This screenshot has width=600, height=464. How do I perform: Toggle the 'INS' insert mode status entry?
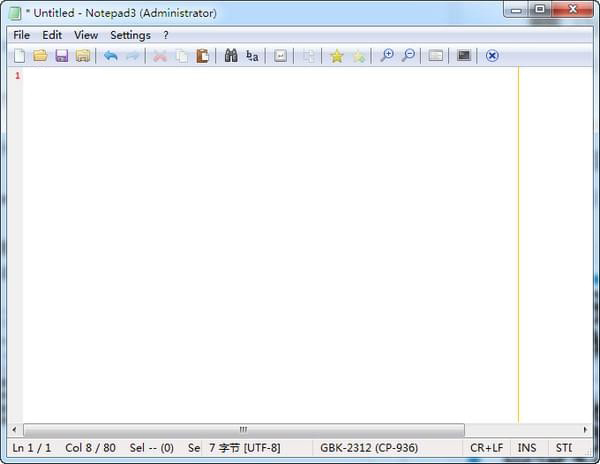[527, 448]
